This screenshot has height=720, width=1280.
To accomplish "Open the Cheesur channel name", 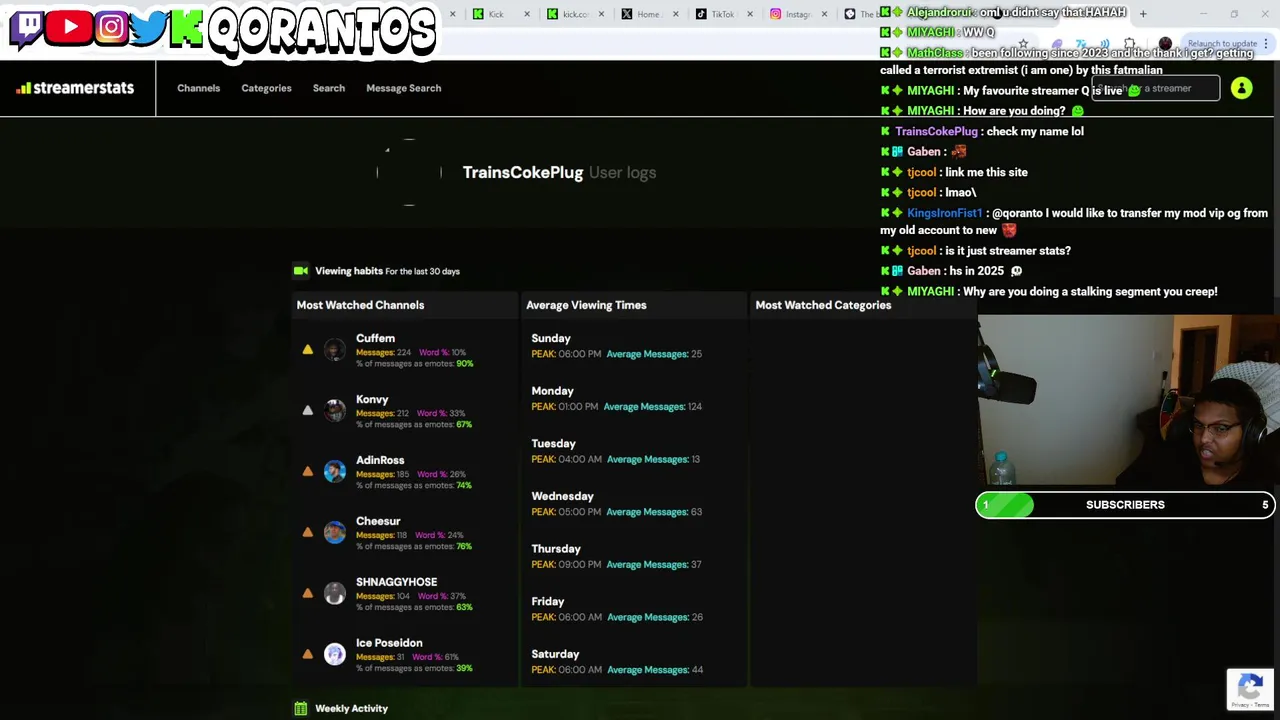I will 378,521.
